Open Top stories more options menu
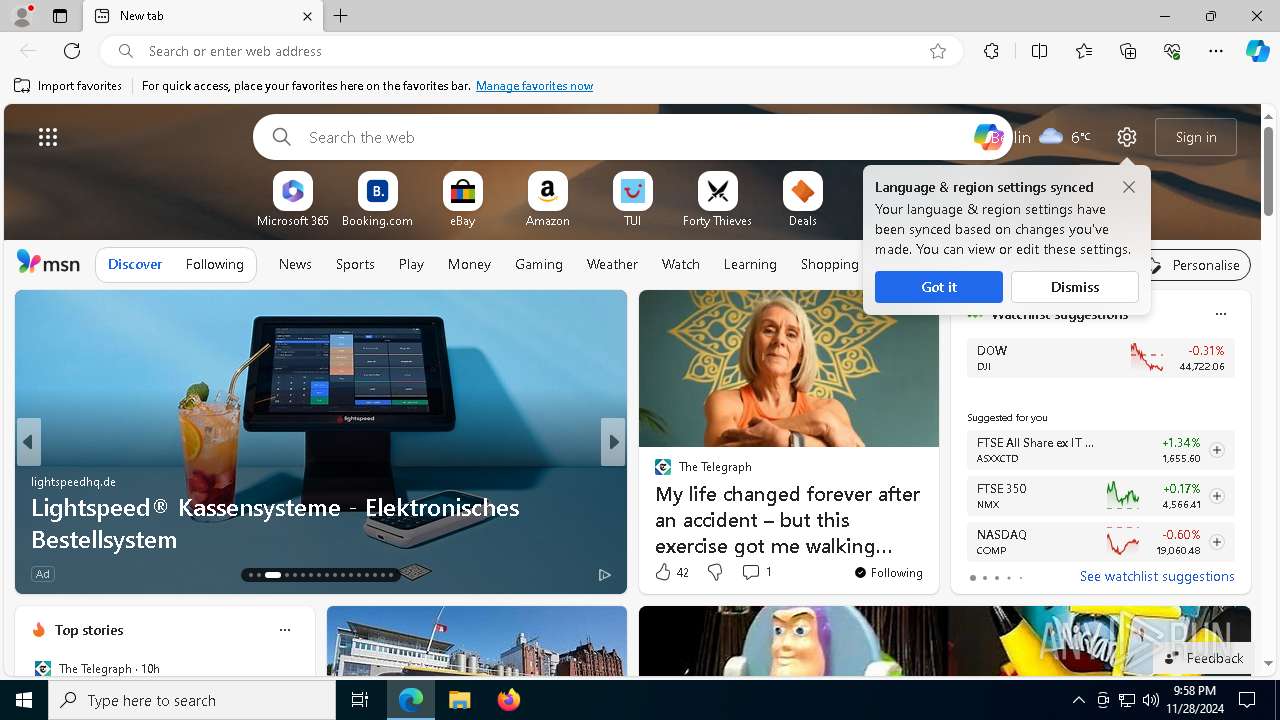 (x=285, y=630)
